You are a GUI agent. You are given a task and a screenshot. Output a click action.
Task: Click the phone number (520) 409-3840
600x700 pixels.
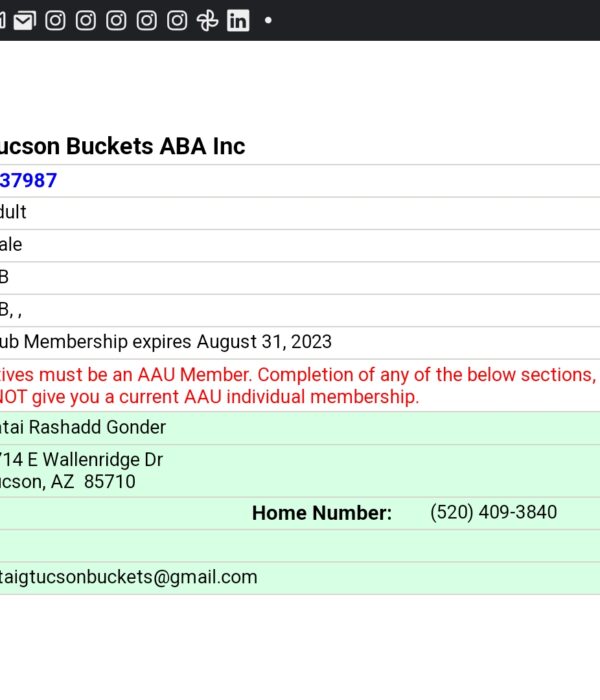click(x=493, y=512)
